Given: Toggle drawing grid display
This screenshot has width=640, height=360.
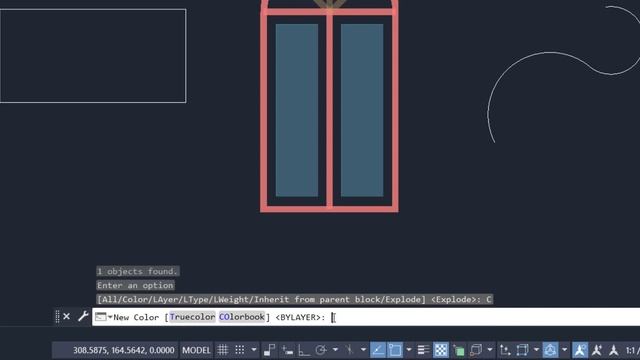Looking at the screenshot, I should 223,350.
